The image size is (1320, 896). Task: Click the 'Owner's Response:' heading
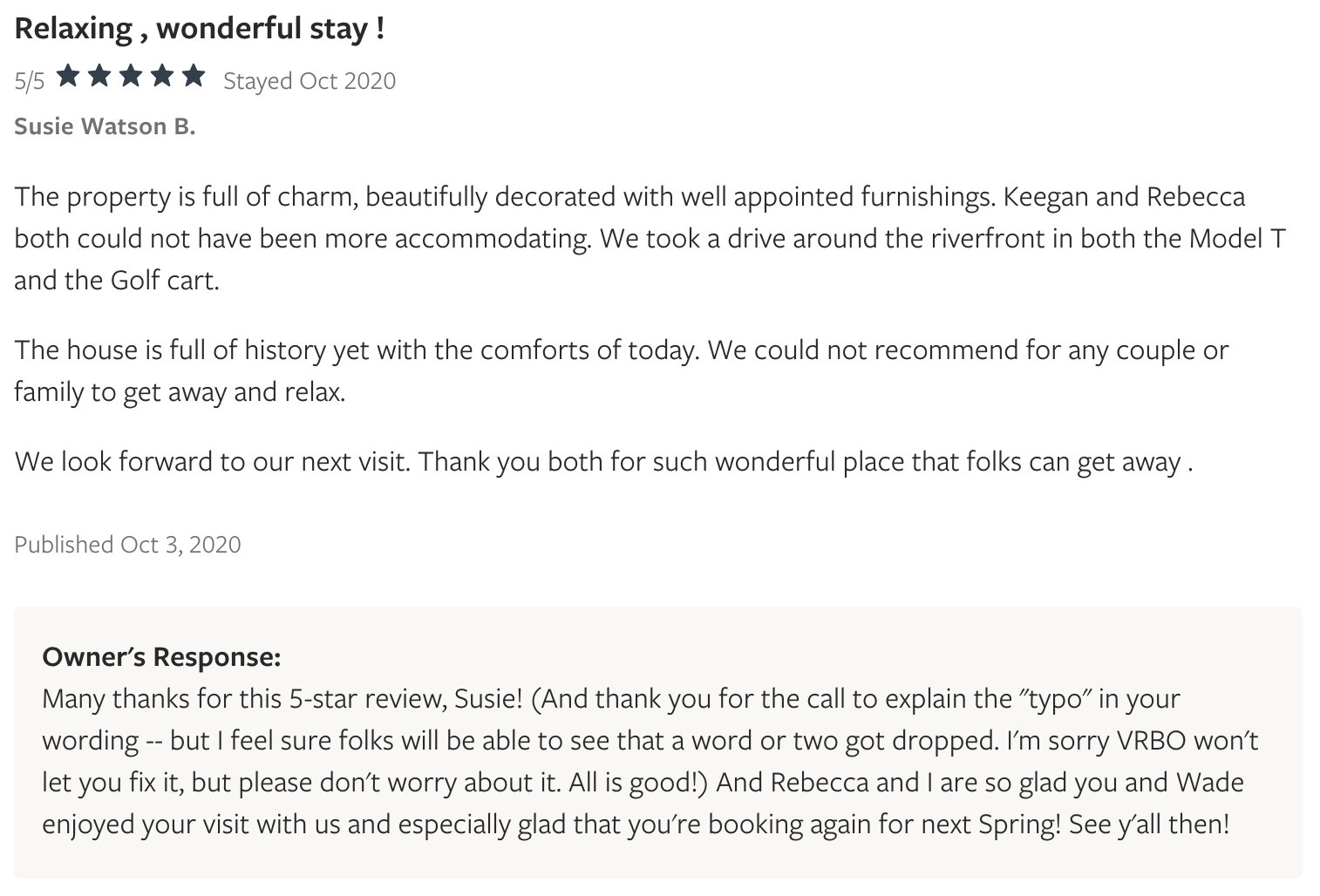coord(161,656)
